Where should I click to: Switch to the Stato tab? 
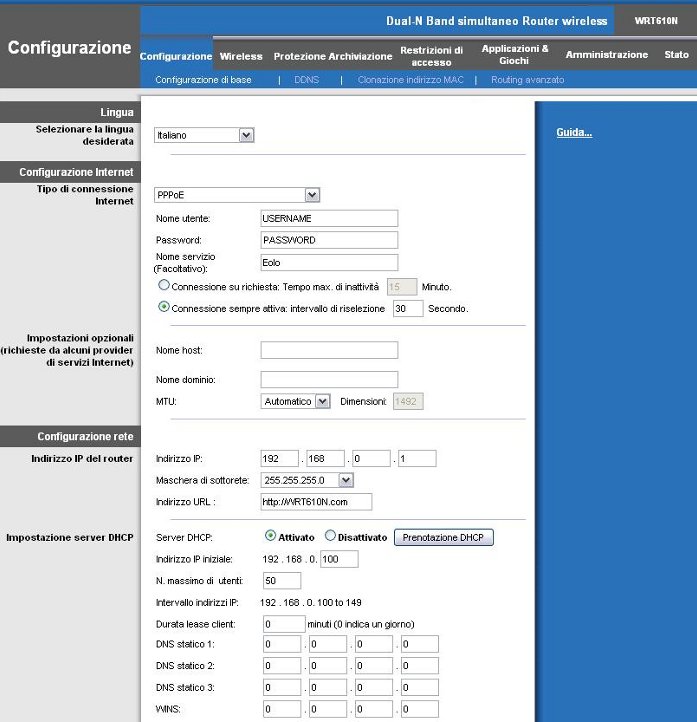[x=676, y=54]
